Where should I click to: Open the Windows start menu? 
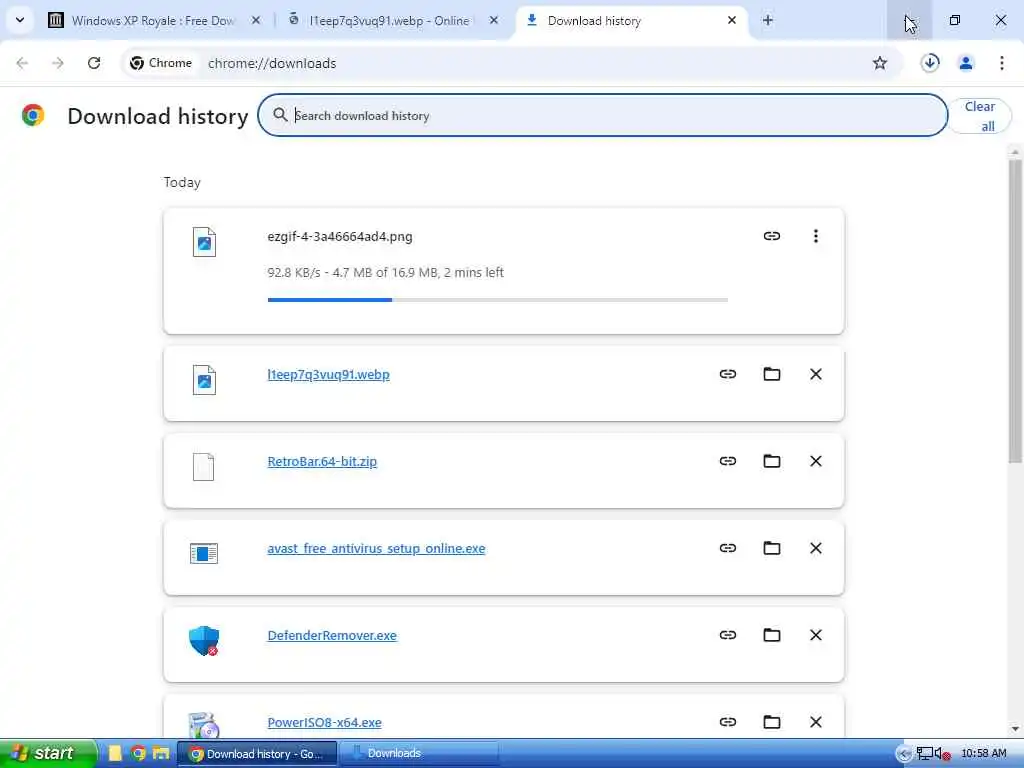48,753
